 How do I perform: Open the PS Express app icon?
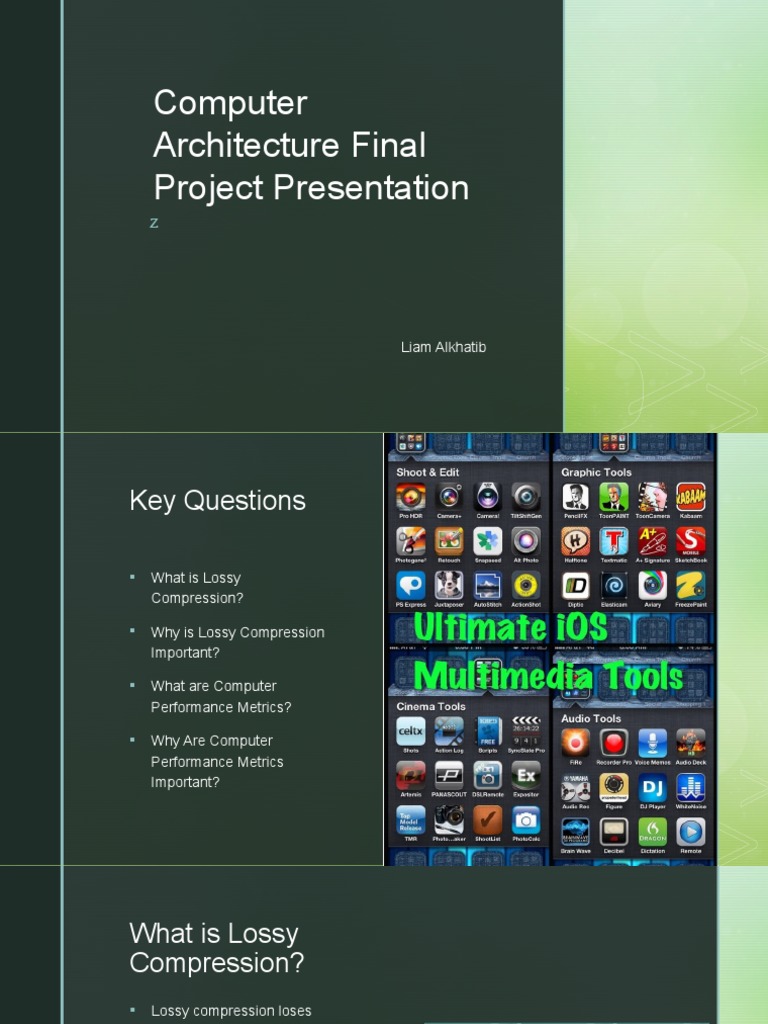coord(411,586)
